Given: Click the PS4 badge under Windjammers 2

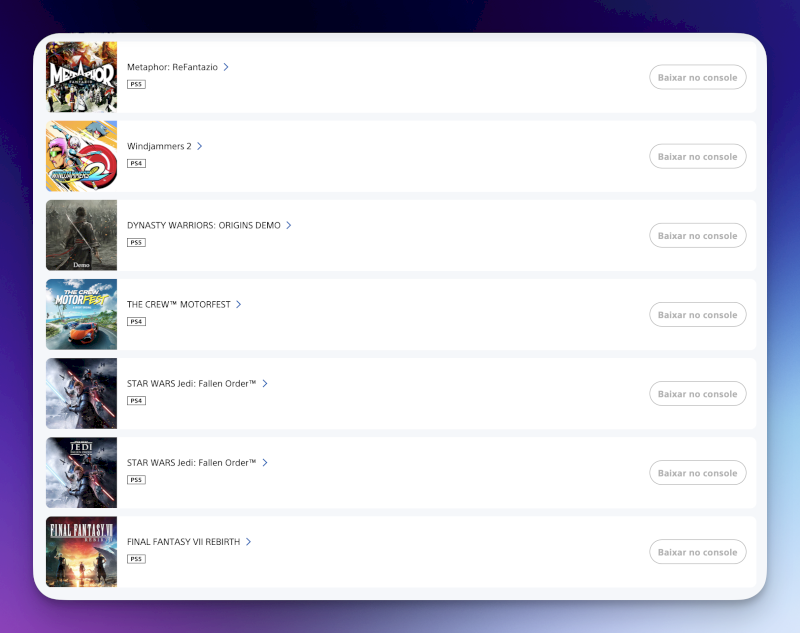Looking at the screenshot, I should [136, 163].
